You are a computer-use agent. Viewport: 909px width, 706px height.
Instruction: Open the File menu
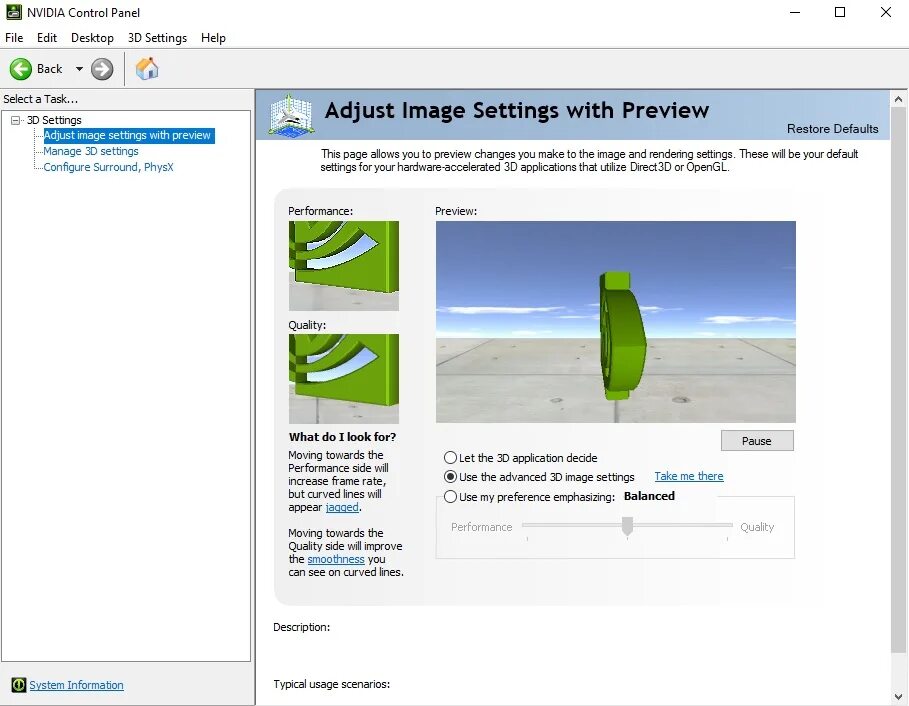tap(14, 38)
